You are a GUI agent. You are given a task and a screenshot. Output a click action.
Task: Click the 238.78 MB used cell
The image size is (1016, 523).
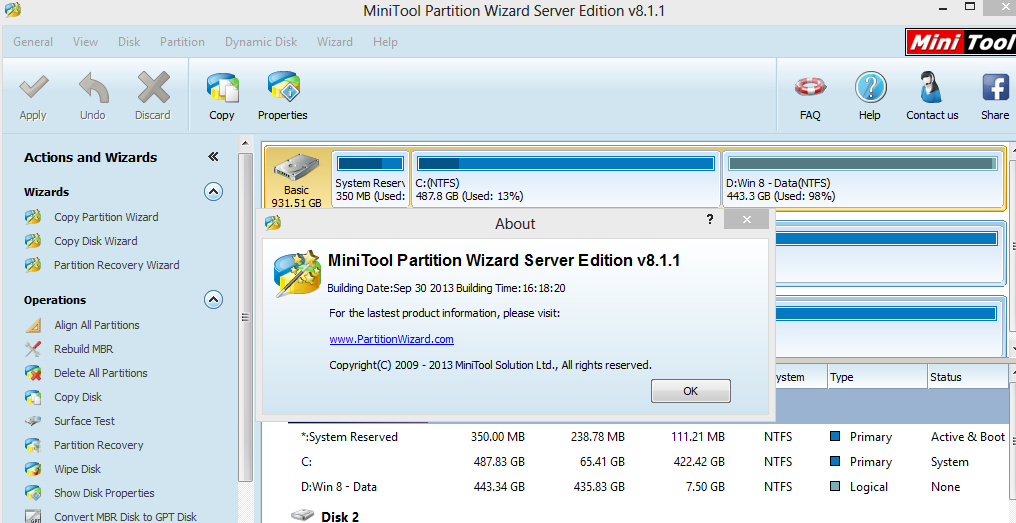click(598, 437)
